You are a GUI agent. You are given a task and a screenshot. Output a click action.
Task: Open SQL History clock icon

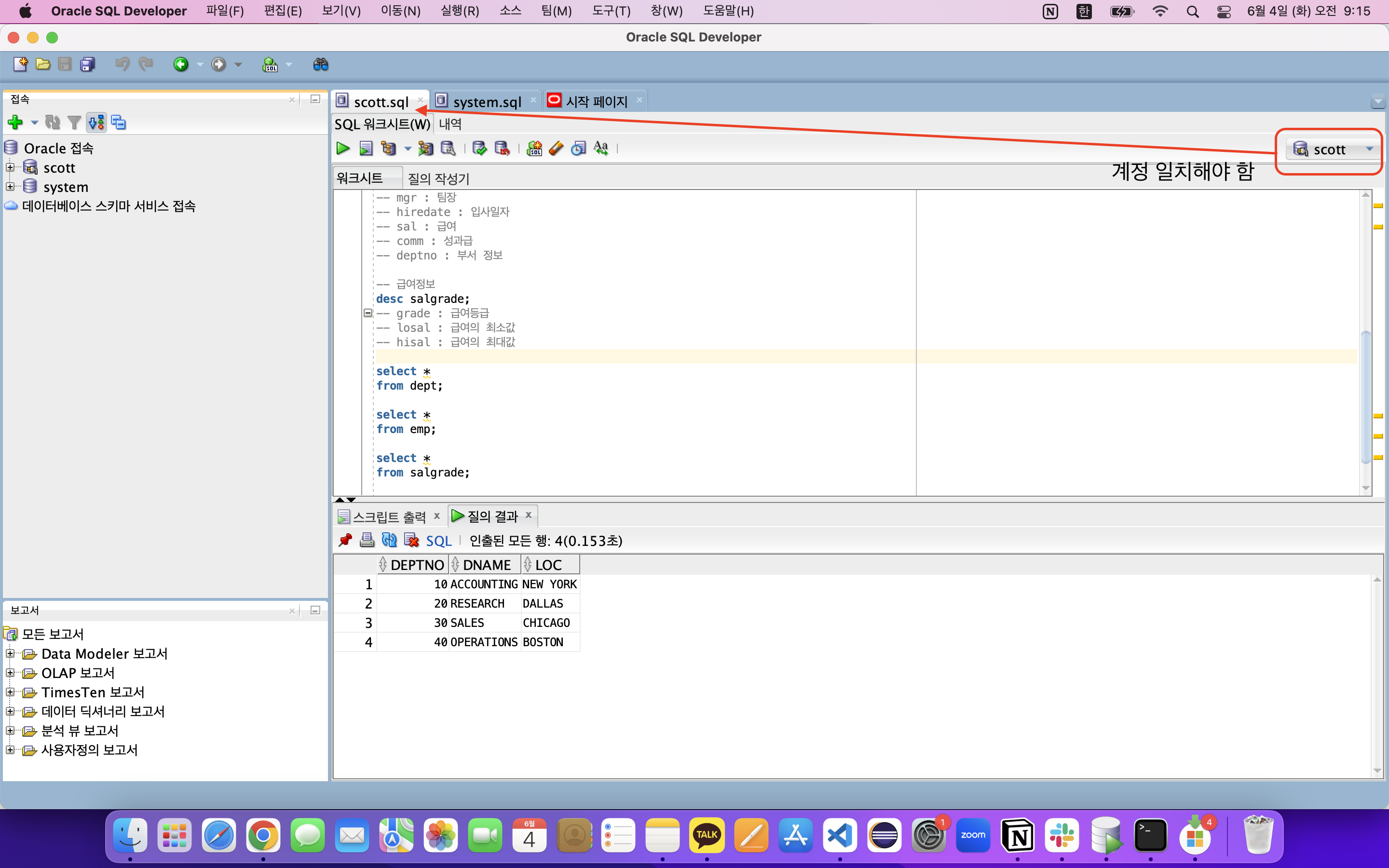(x=579, y=149)
